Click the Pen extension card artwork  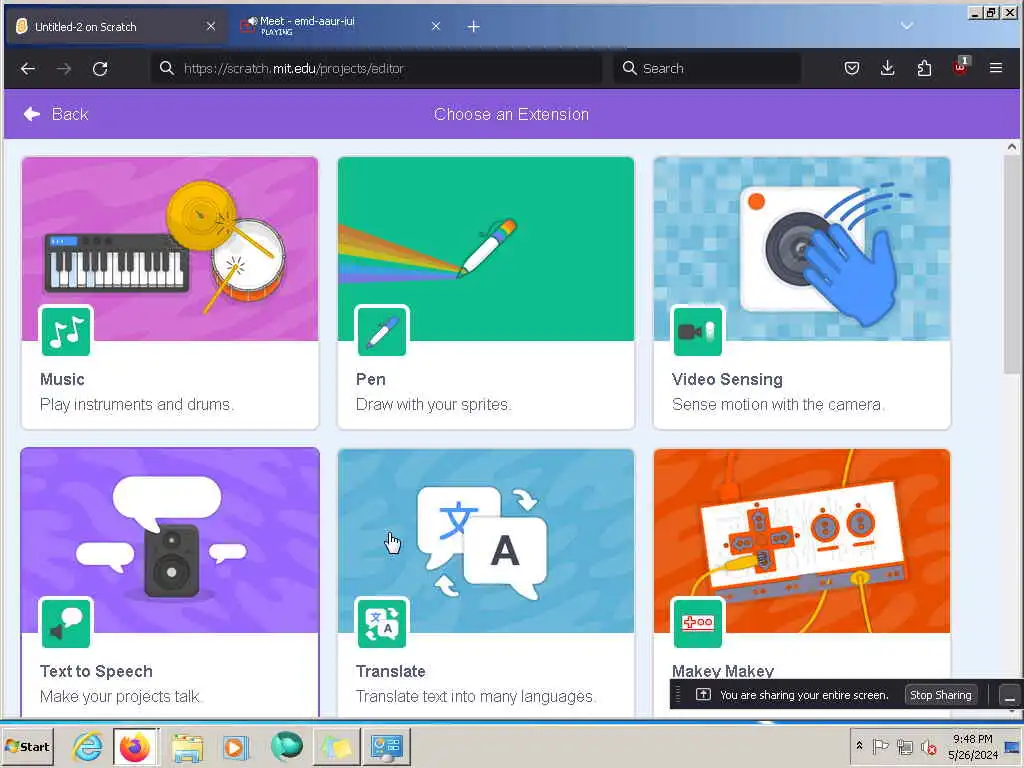(486, 249)
